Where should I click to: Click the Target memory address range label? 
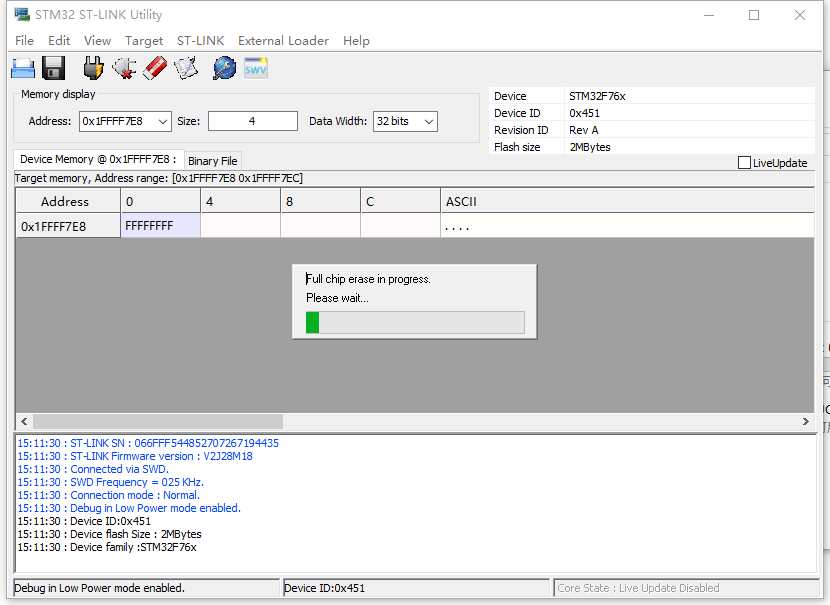(159, 178)
